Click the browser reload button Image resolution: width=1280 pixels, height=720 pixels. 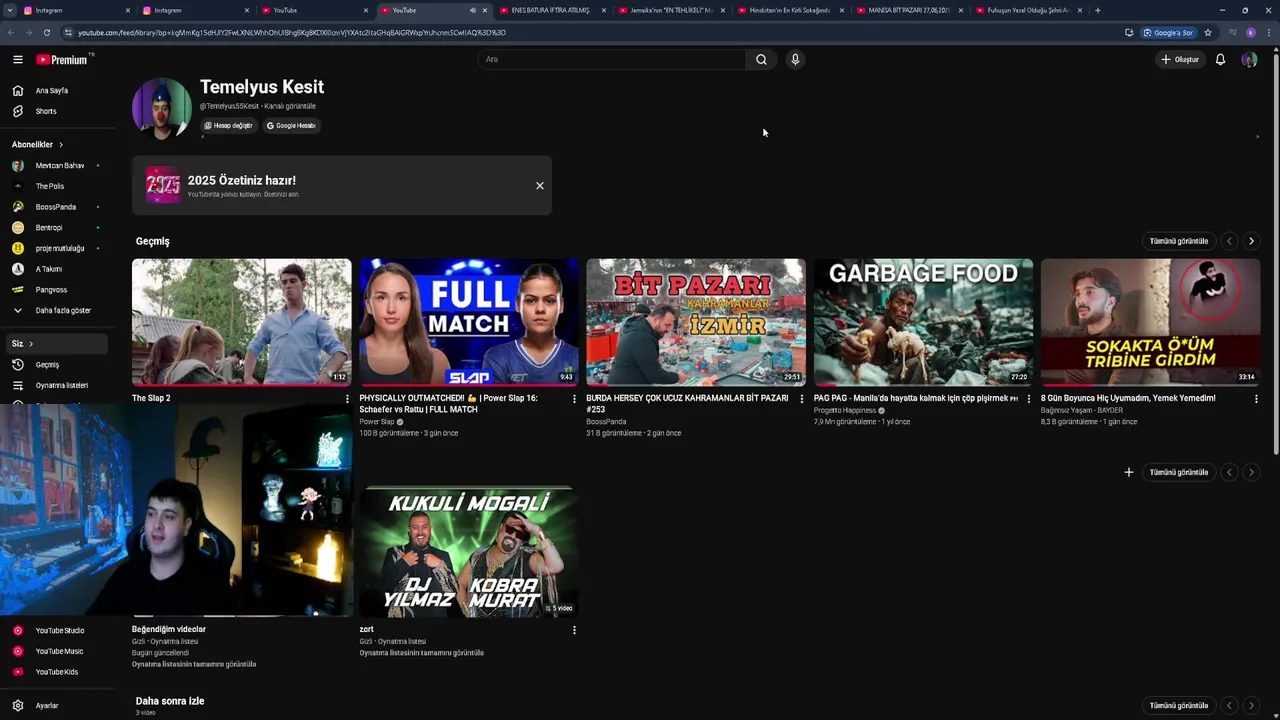pos(46,32)
